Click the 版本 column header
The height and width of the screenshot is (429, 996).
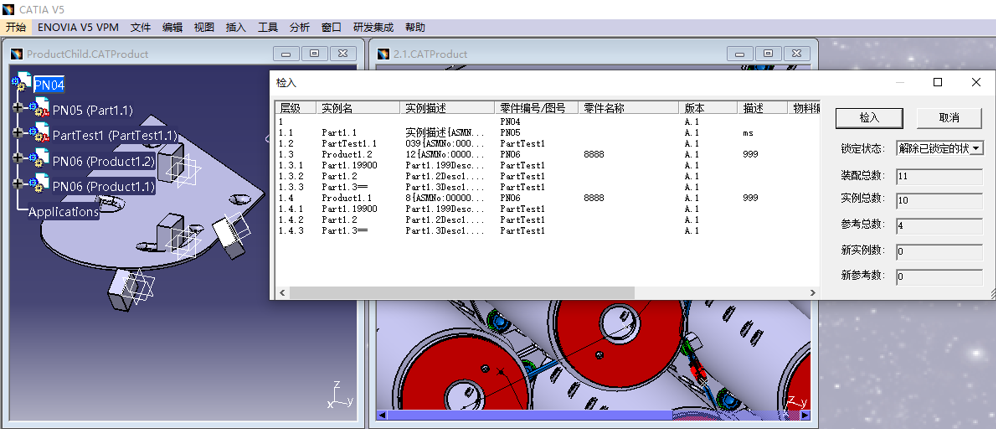point(708,107)
